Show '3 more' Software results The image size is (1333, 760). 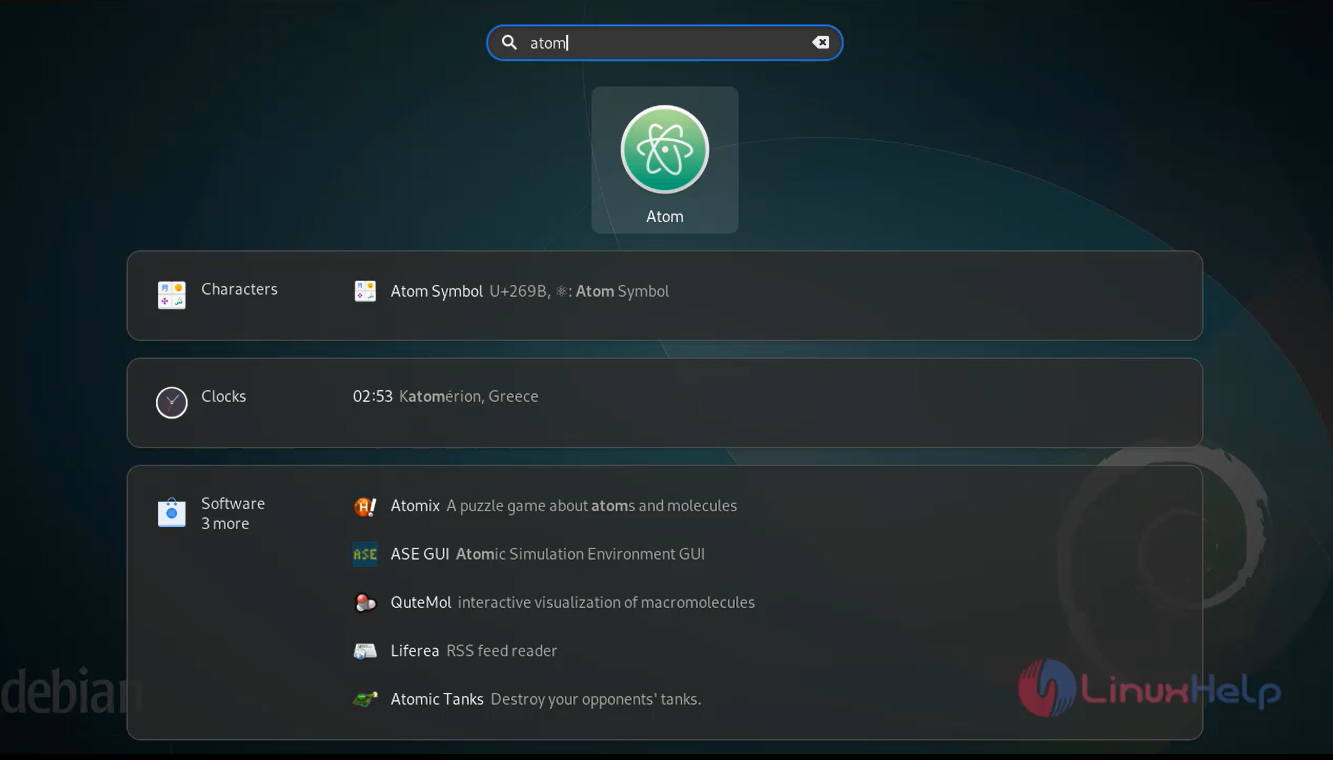click(225, 524)
